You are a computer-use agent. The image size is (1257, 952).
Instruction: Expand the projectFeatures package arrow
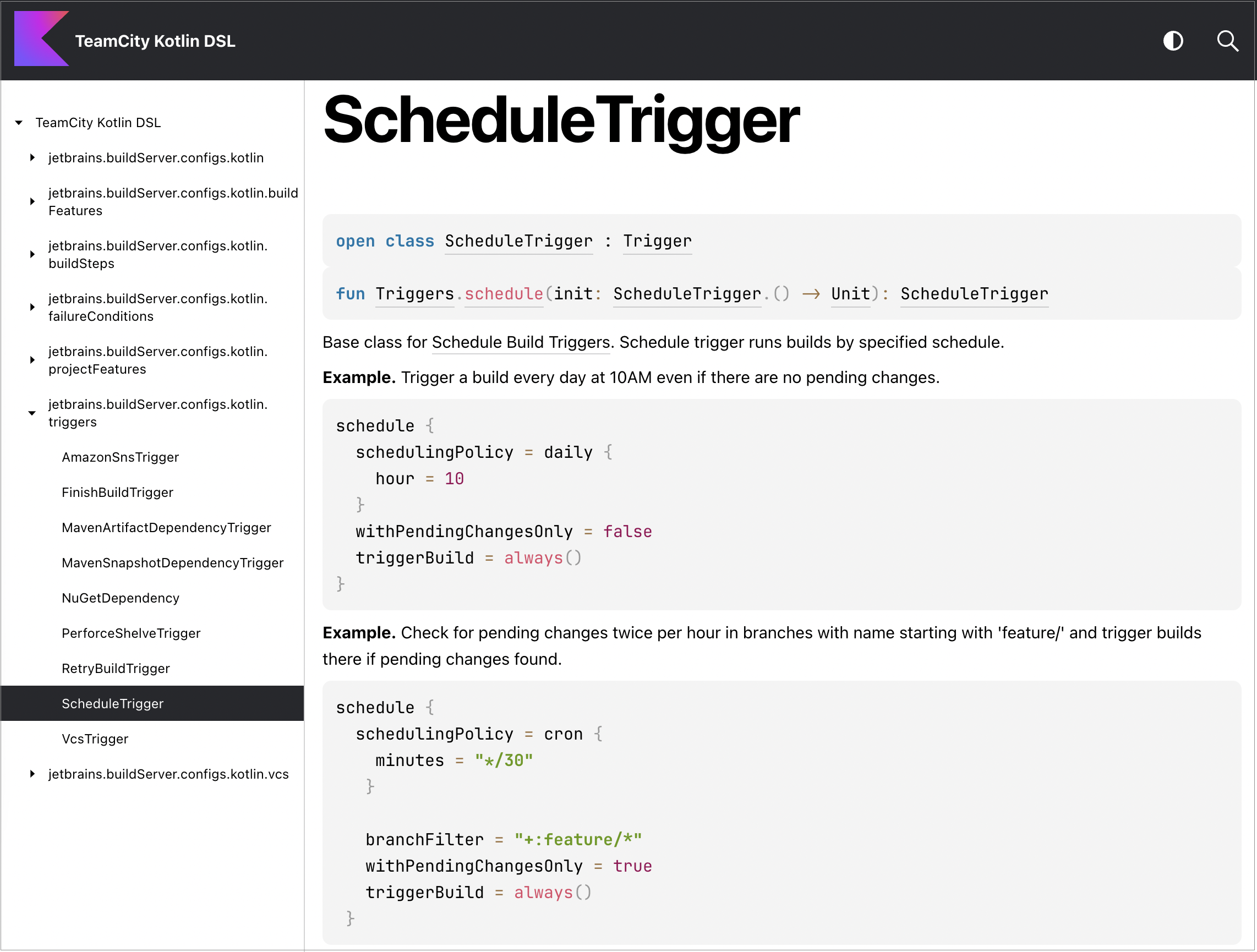coord(32,360)
